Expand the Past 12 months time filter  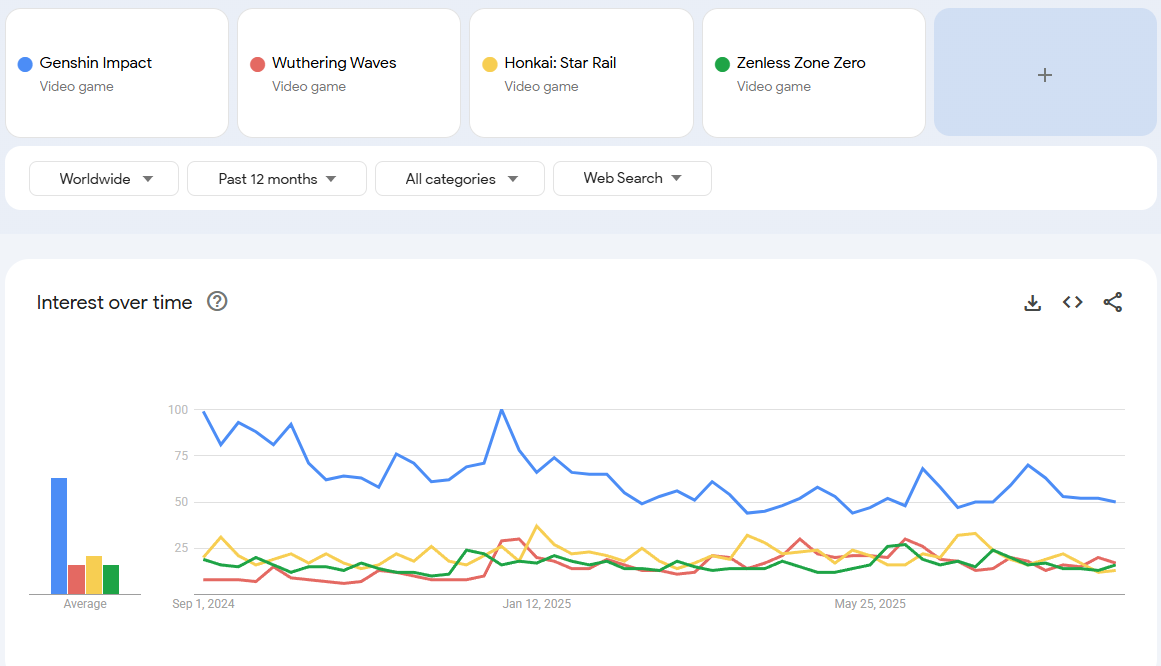[x=277, y=179]
